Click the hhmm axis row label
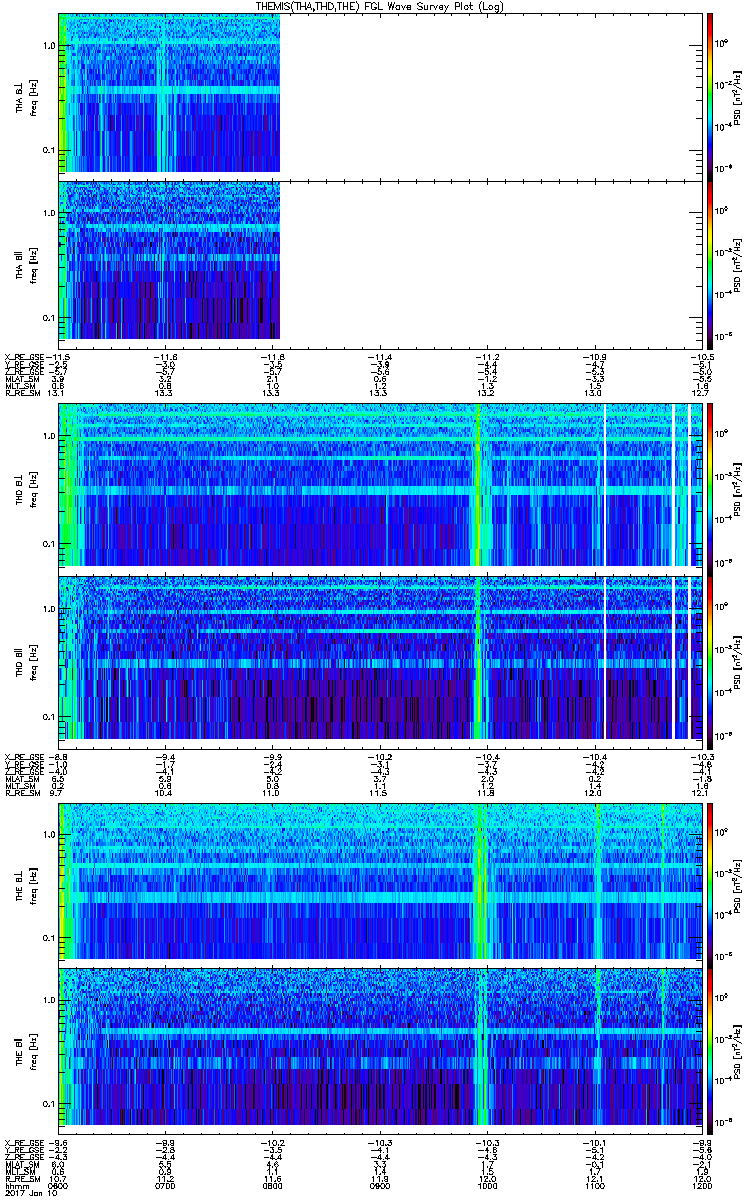 (16, 1186)
